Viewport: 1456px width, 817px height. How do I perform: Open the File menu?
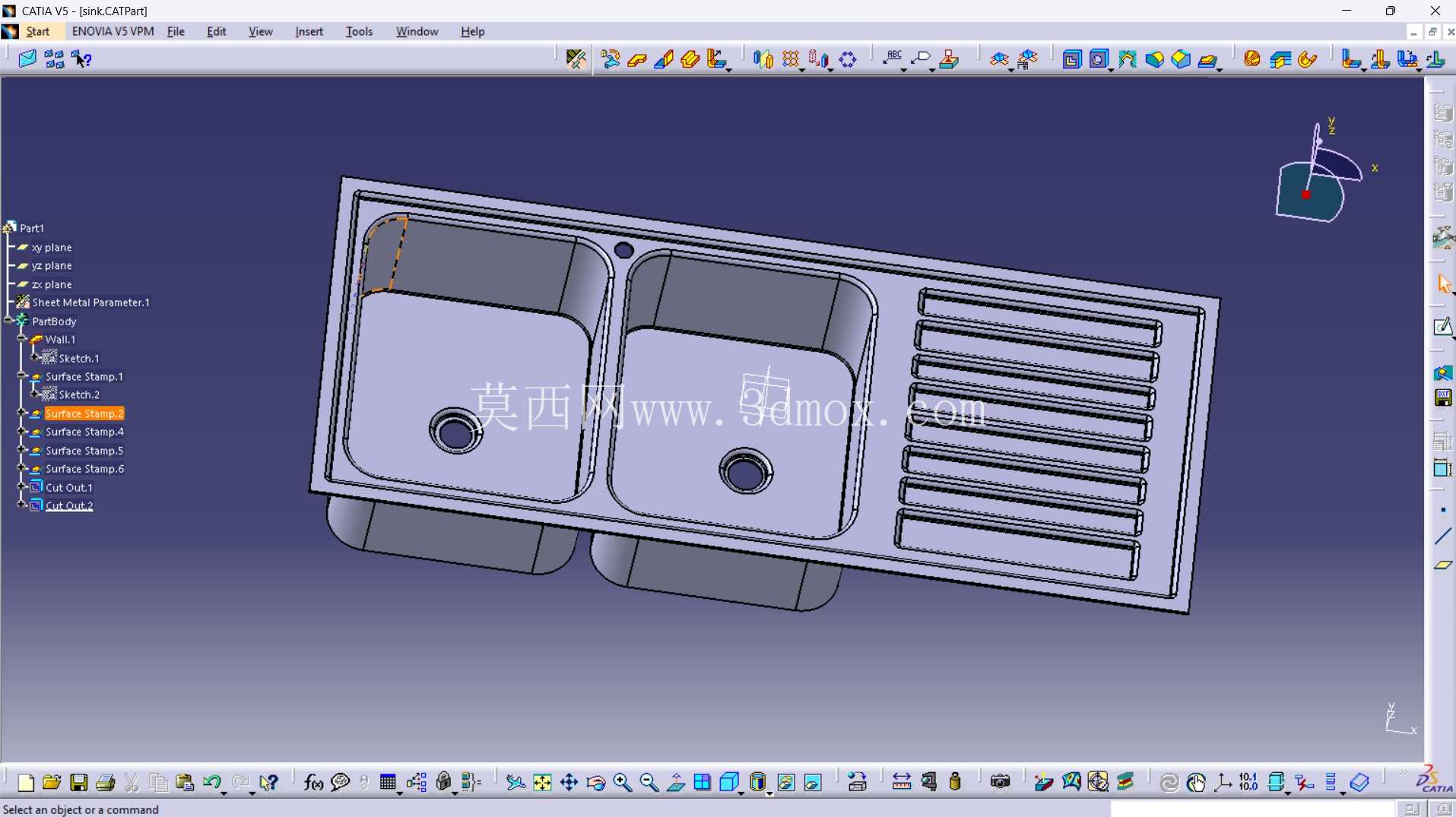pyautogui.click(x=176, y=31)
